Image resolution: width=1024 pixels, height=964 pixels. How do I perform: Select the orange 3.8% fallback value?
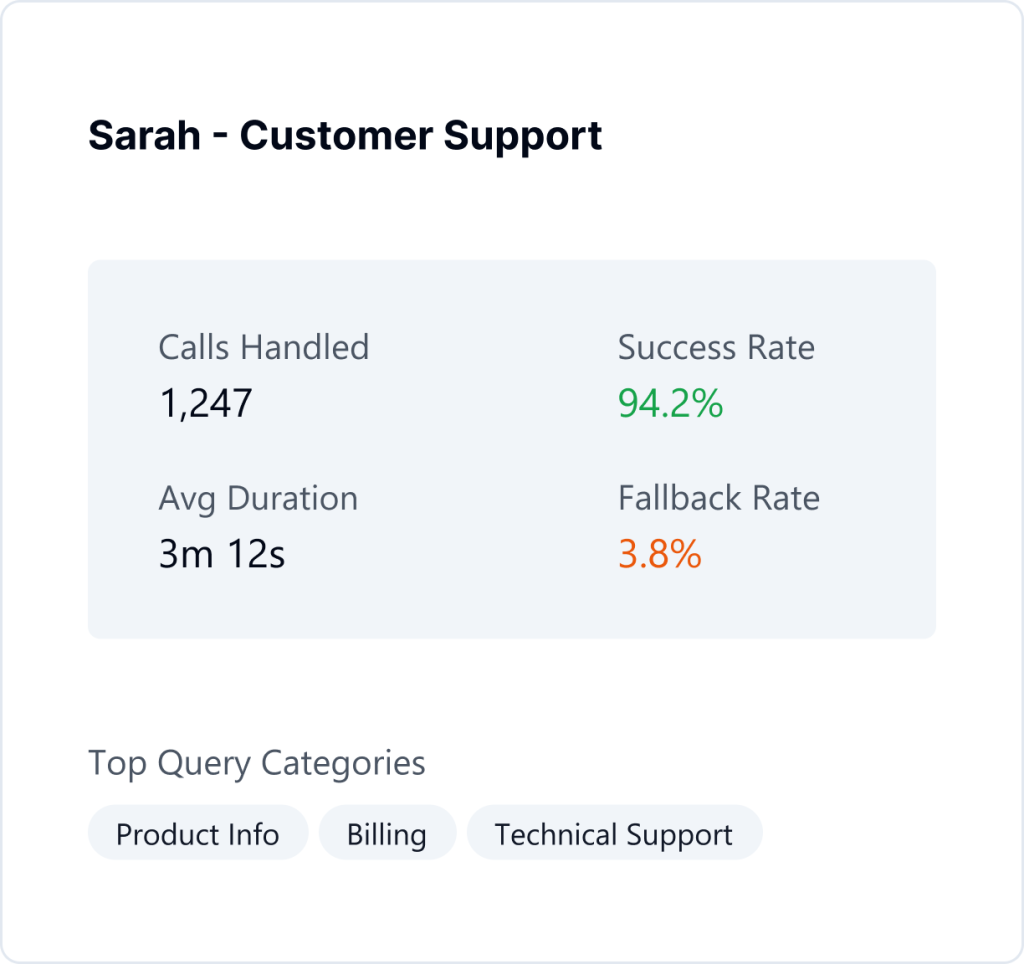(x=660, y=554)
